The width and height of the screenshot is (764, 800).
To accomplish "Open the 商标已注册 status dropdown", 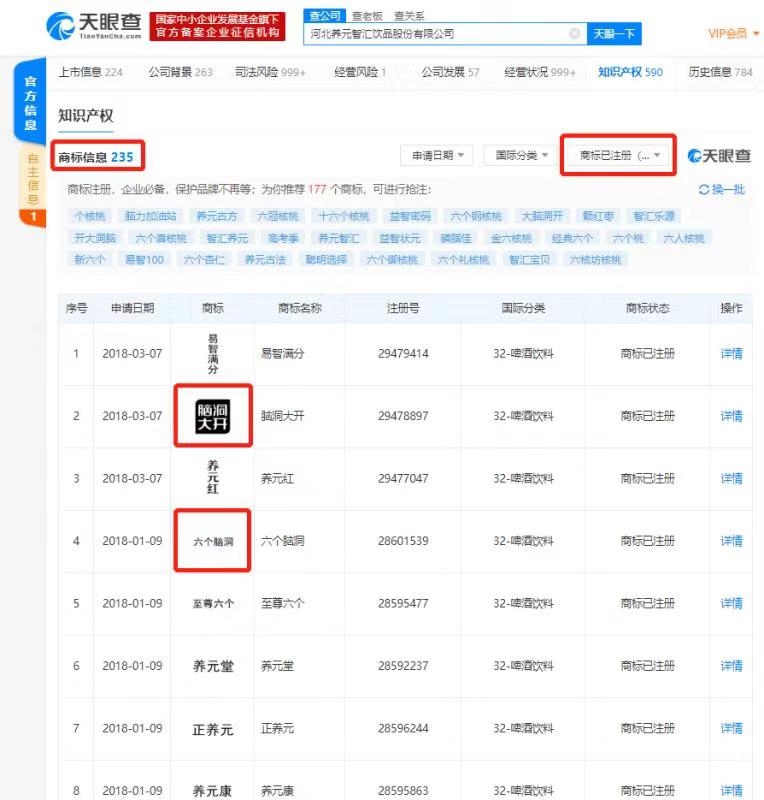I will pos(619,156).
